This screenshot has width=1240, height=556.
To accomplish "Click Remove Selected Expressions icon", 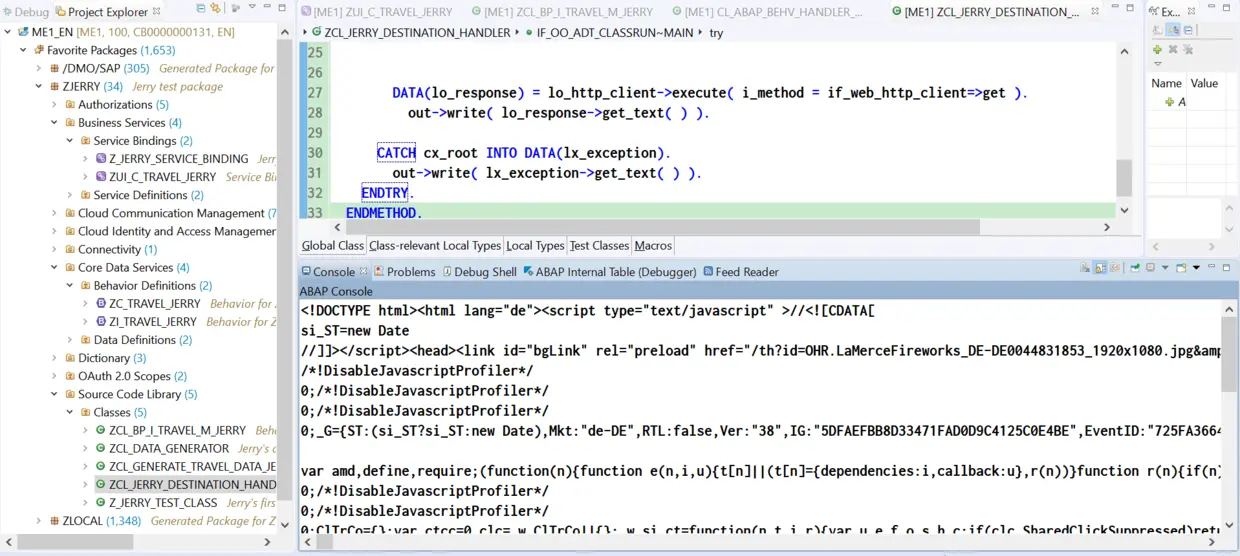I will point(1173,49).
